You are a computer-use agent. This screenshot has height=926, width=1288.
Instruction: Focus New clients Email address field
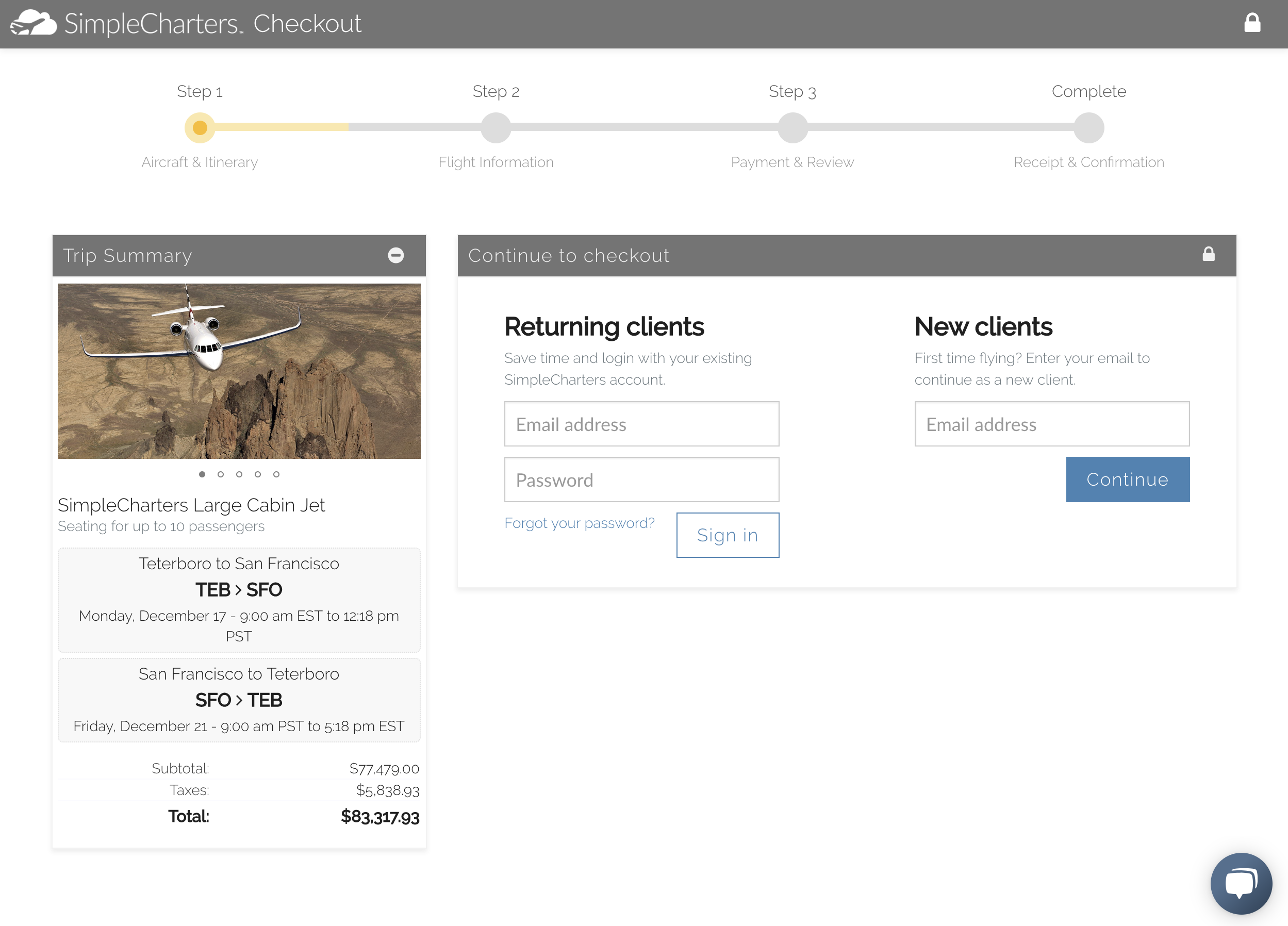coord(1052,424)
